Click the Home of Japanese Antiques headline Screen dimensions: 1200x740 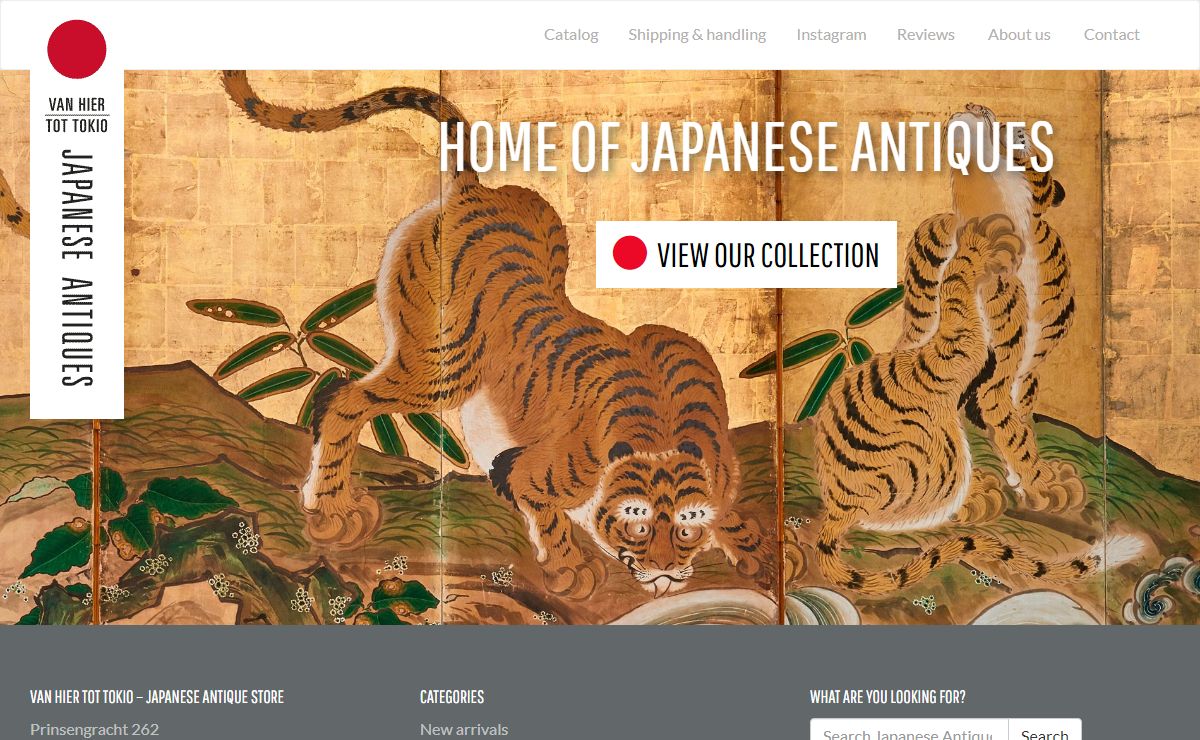point(746,146)
